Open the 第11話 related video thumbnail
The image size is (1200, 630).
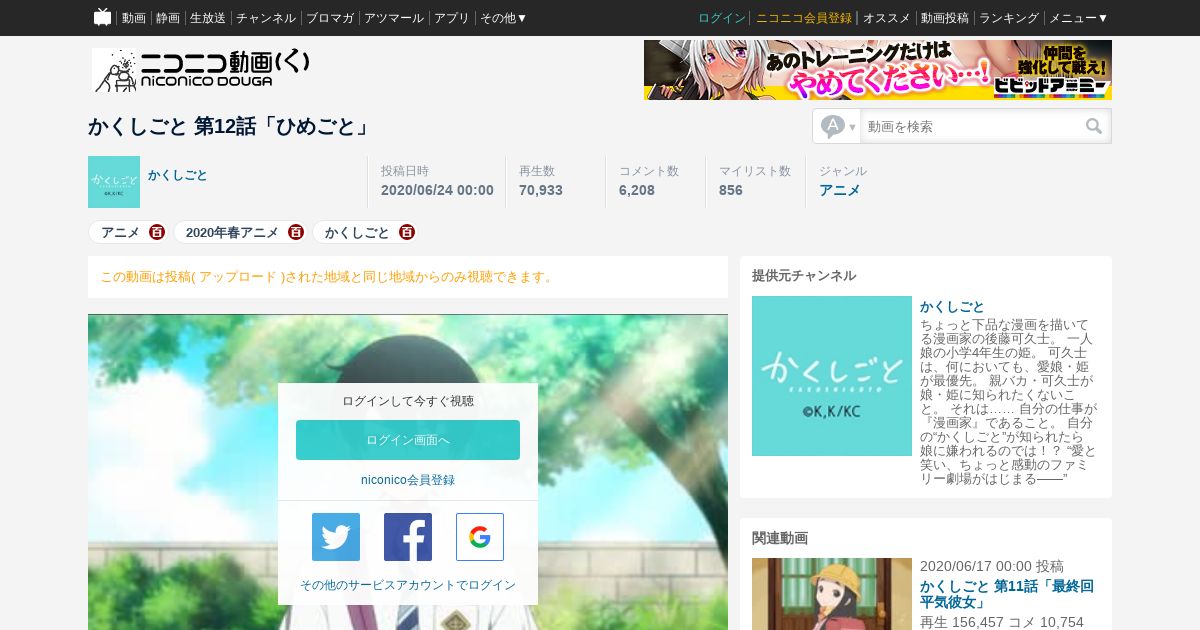832,594
